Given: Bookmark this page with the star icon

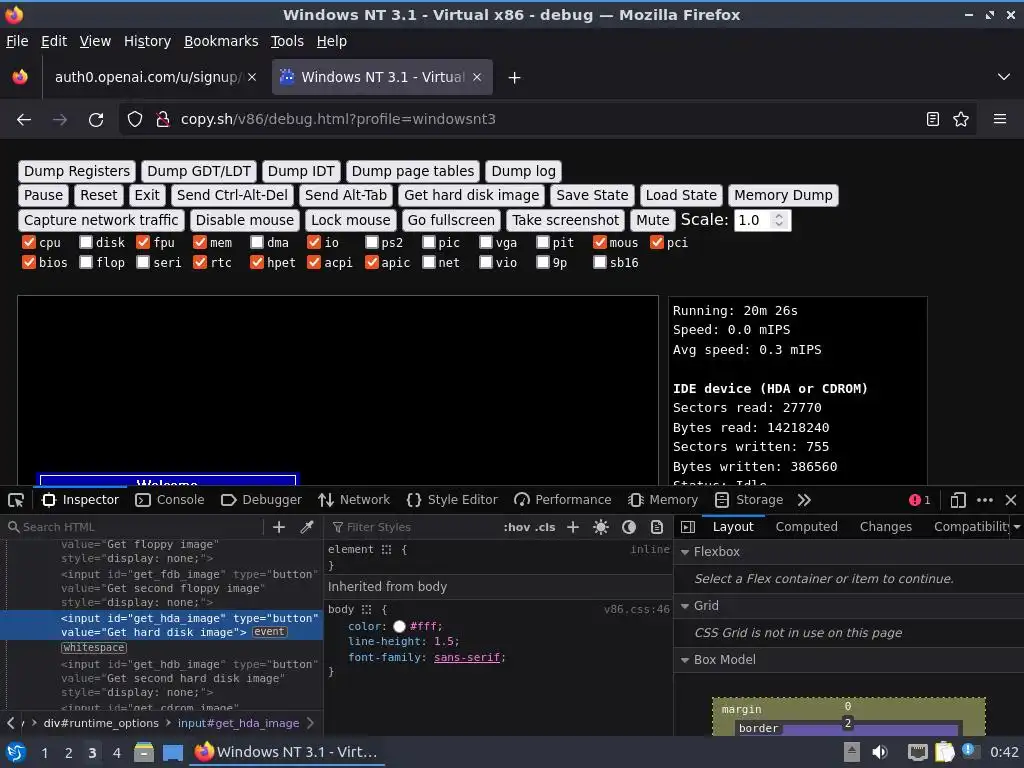Looking at the screenshot, I should (961, 120).
